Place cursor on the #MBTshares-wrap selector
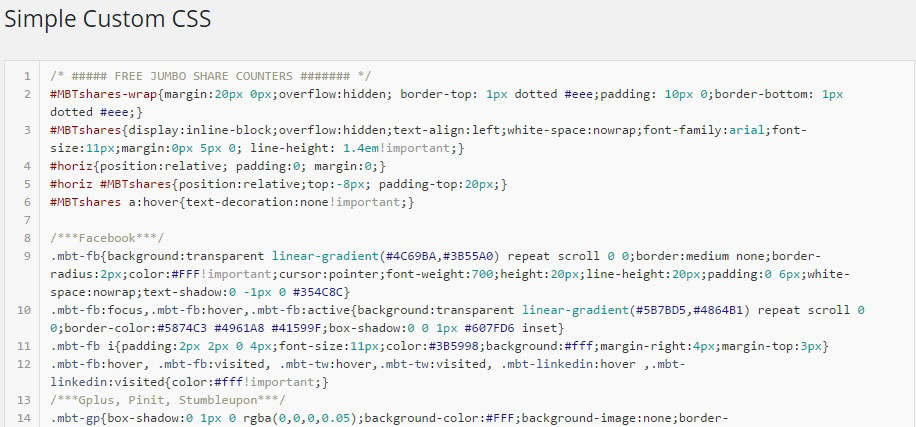This screenshot has width=916, height=427. (104, 94)
